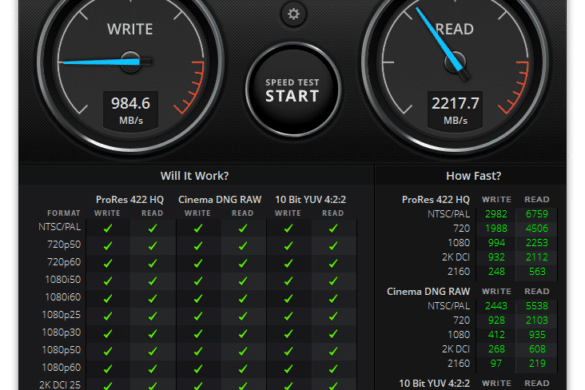Screen dimensions: 585x390
Task: Click 10 Bit YUV write checkmark for 720p50
Action: click(x=288, y=246)
